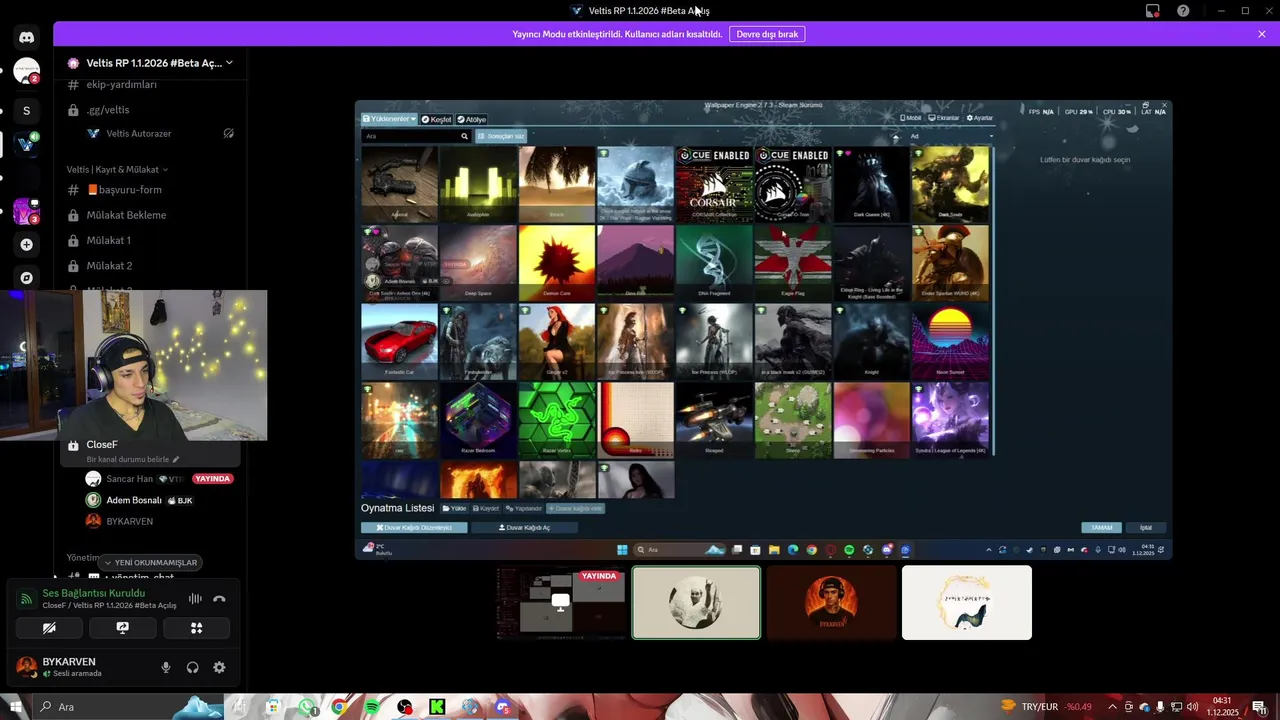Confirm with the TAMAM button
The image size is (1280, 720).
coord(1101,527)
